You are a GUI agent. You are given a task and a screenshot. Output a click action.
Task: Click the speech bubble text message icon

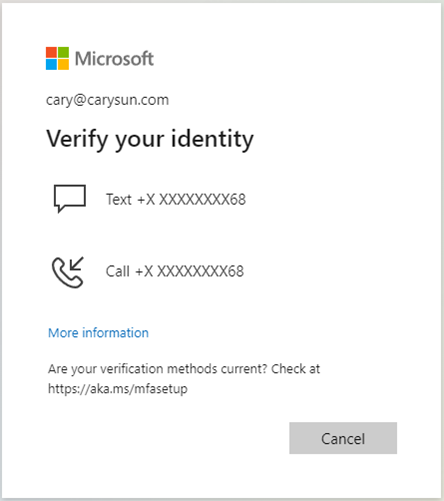pyautogui.click(x=70, y=199)
